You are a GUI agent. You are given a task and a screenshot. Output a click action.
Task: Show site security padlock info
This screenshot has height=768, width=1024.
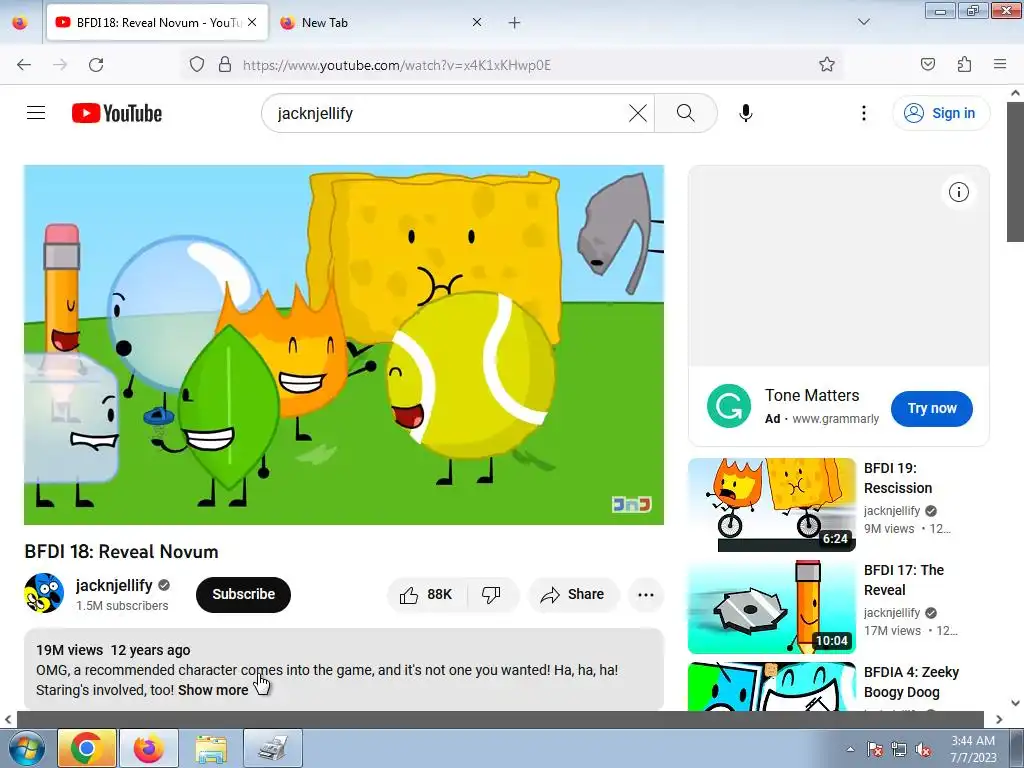pos(225,65)
